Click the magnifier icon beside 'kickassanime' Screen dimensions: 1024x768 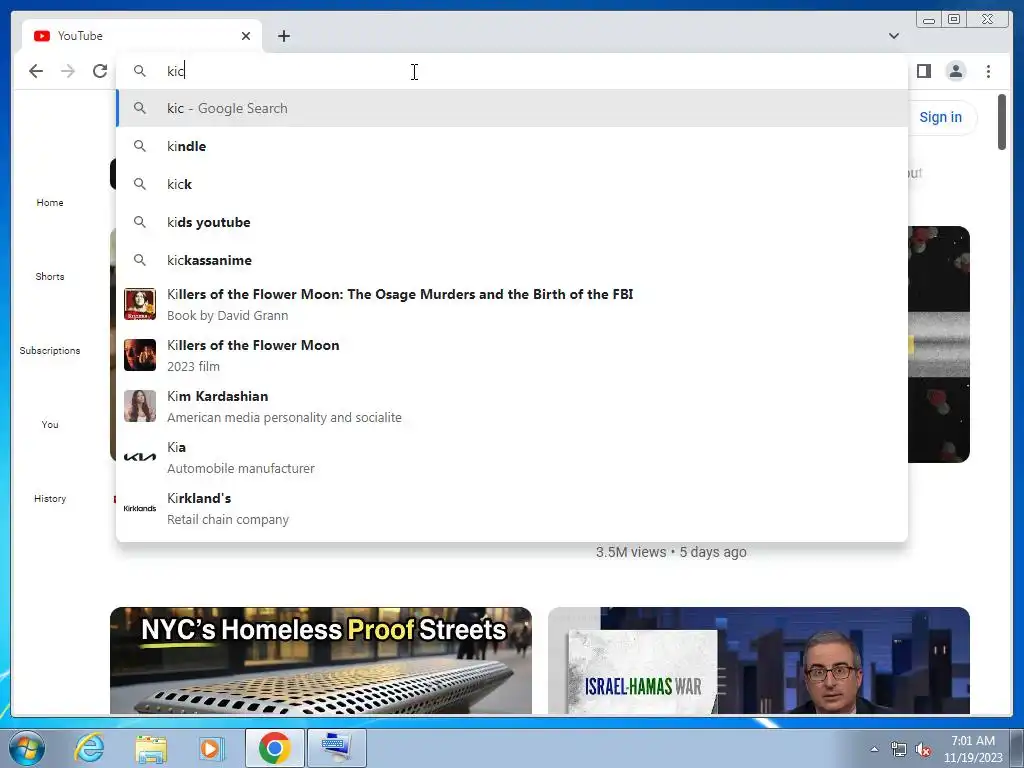(x=140, y=260)
